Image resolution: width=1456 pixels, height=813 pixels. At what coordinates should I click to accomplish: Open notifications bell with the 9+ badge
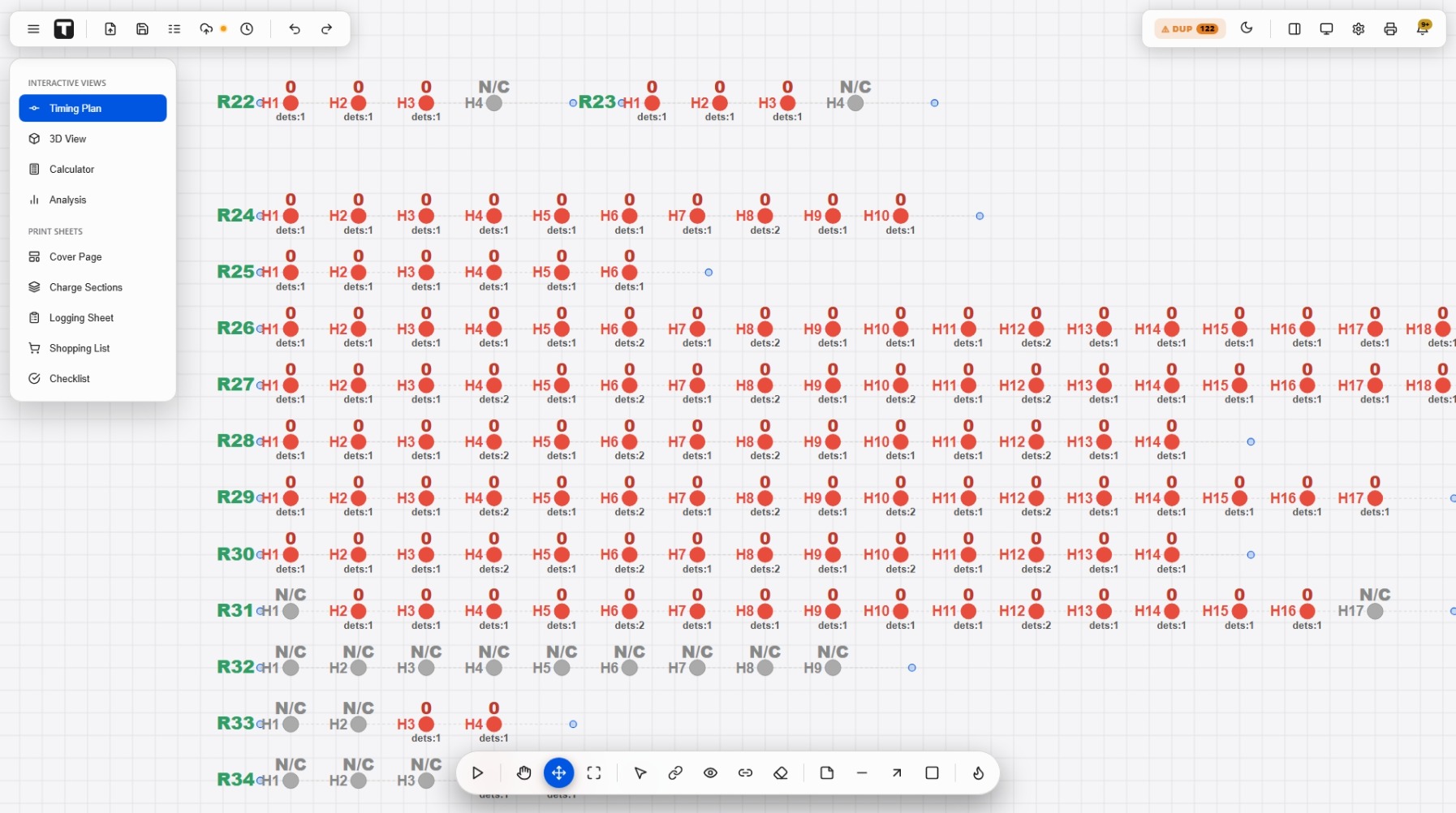point(1423,28)
